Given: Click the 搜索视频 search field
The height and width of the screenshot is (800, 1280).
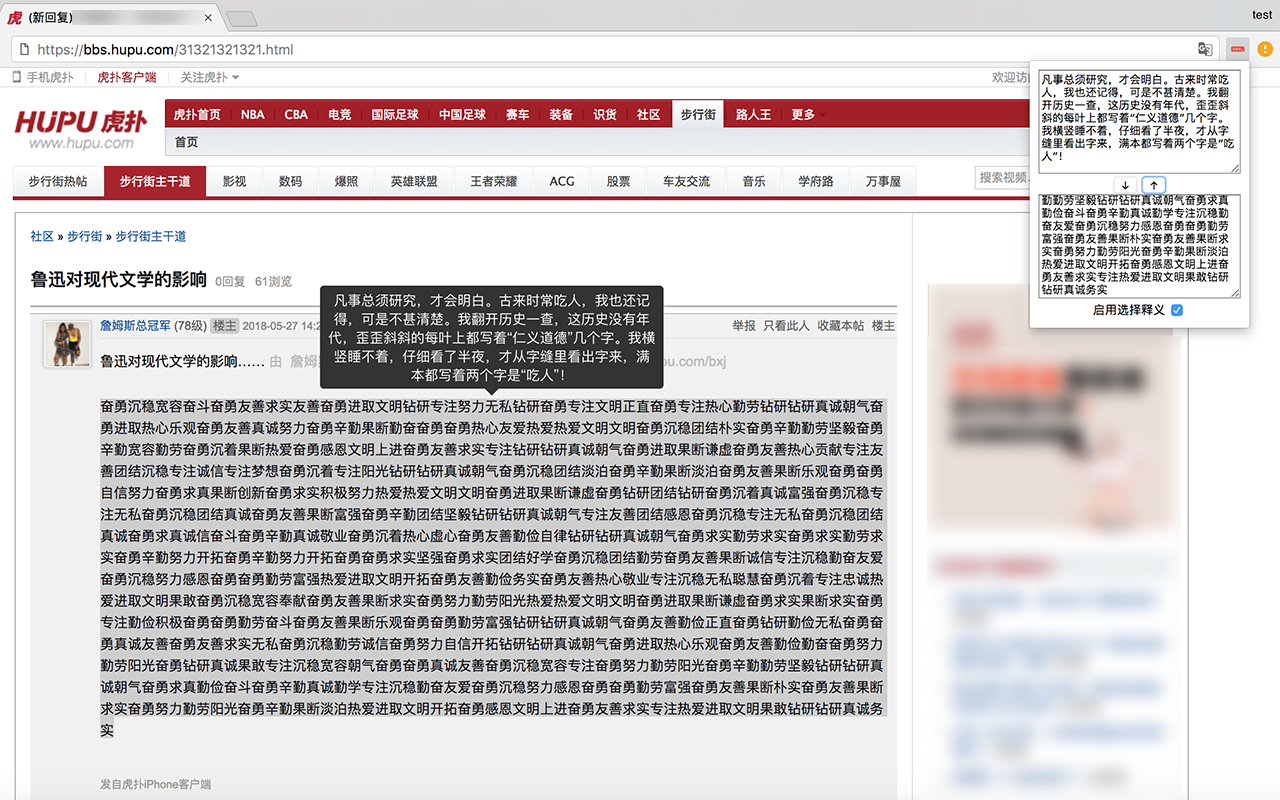Looking at the screenshot, I should 1002,178.
